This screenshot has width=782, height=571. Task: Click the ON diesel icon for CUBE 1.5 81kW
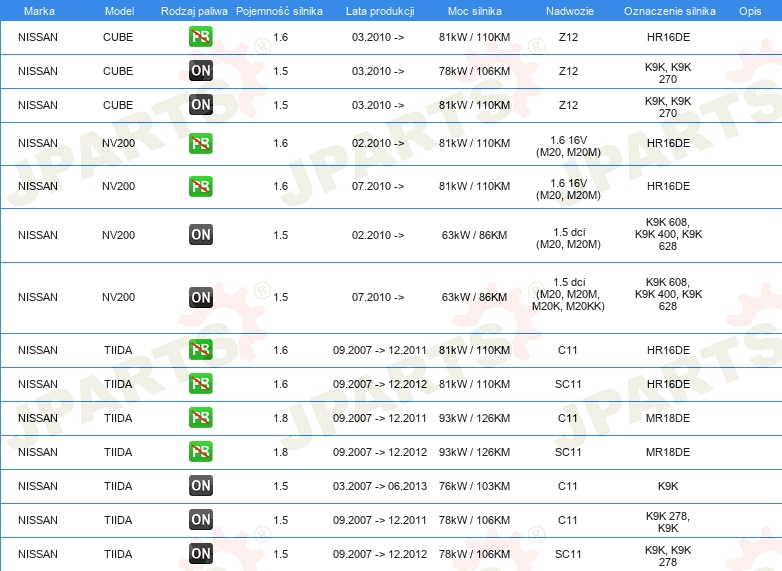click(200, 105)
